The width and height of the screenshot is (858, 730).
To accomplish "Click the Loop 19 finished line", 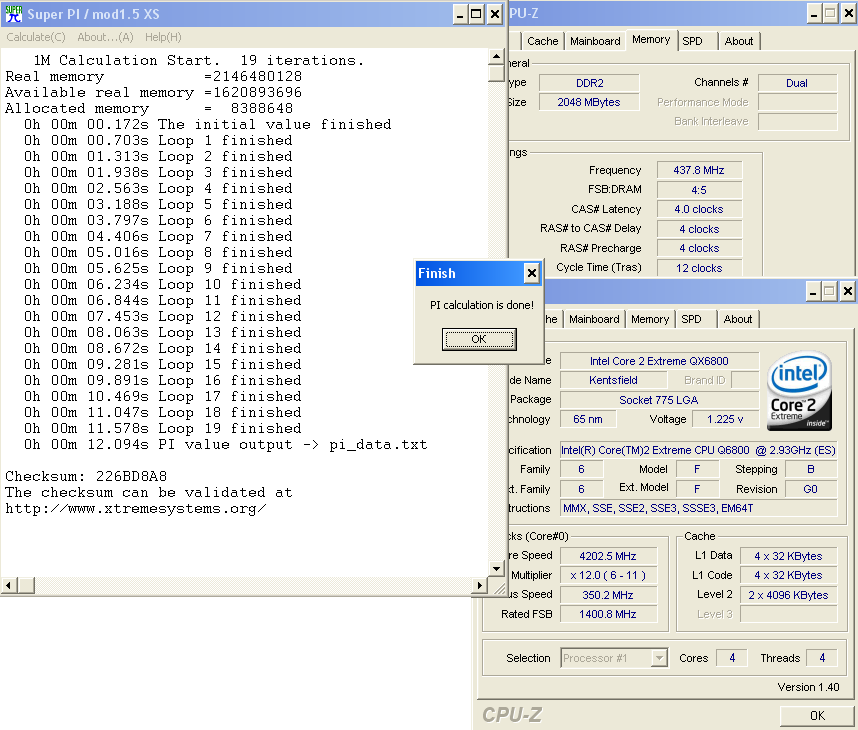I will click(163, 428).
